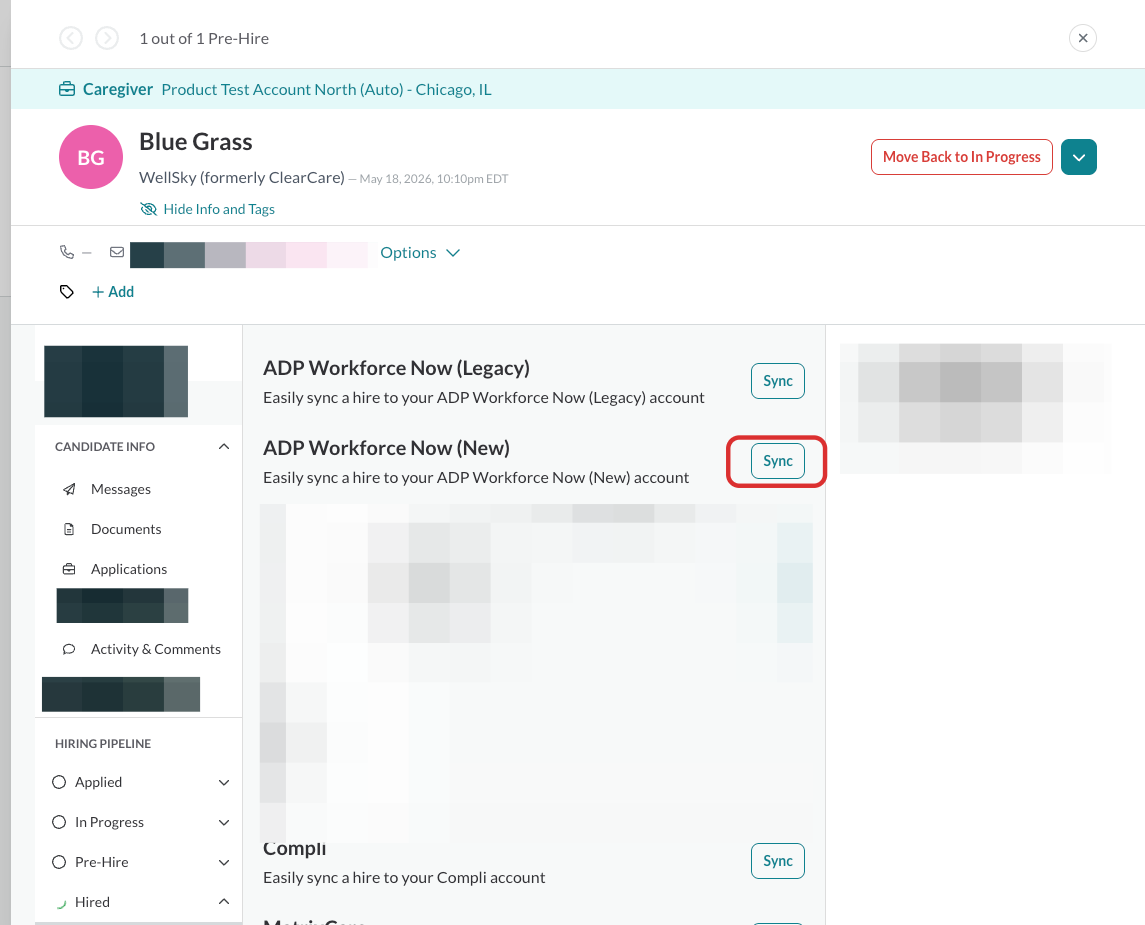Screen dimensions: 1145x925
Task: Collapse the Candidate Info section
Action: [224, 446]
